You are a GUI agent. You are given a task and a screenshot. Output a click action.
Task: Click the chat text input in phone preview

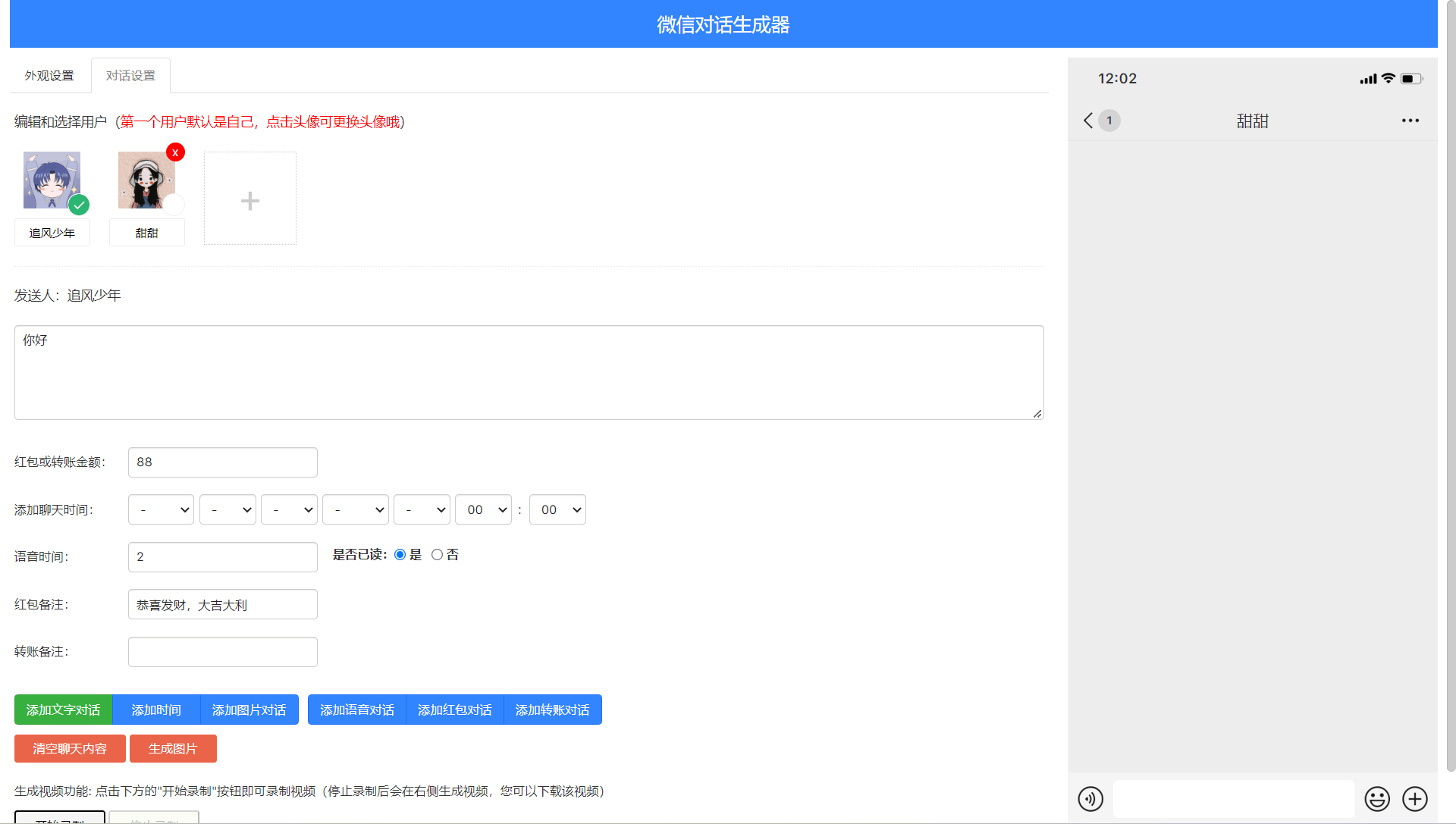click(1234, 798)
